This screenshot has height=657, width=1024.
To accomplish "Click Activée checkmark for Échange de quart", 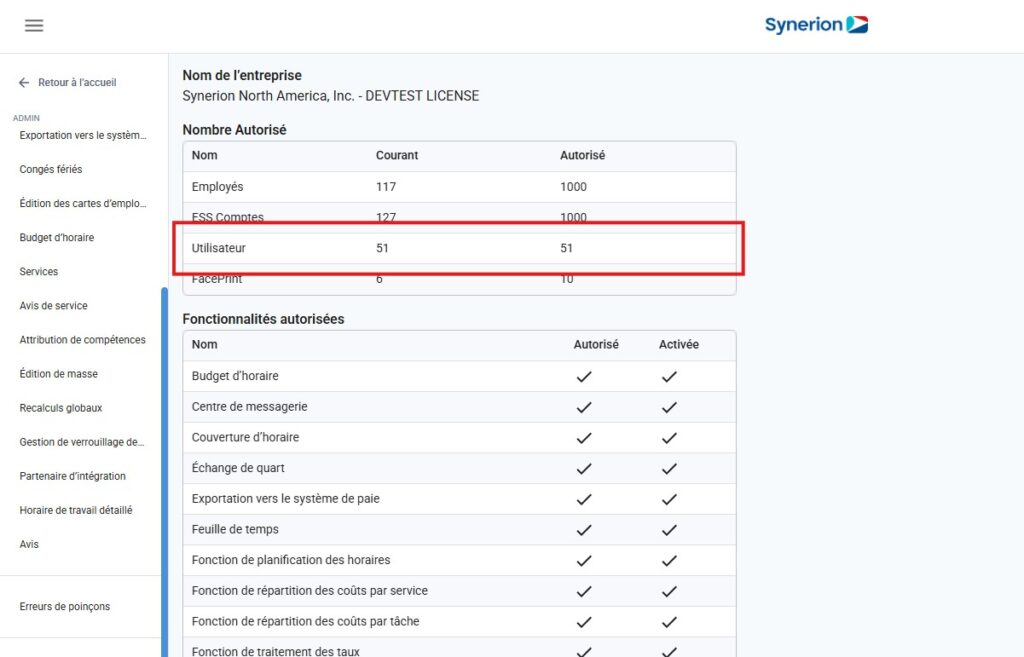I will click(669, 468).
